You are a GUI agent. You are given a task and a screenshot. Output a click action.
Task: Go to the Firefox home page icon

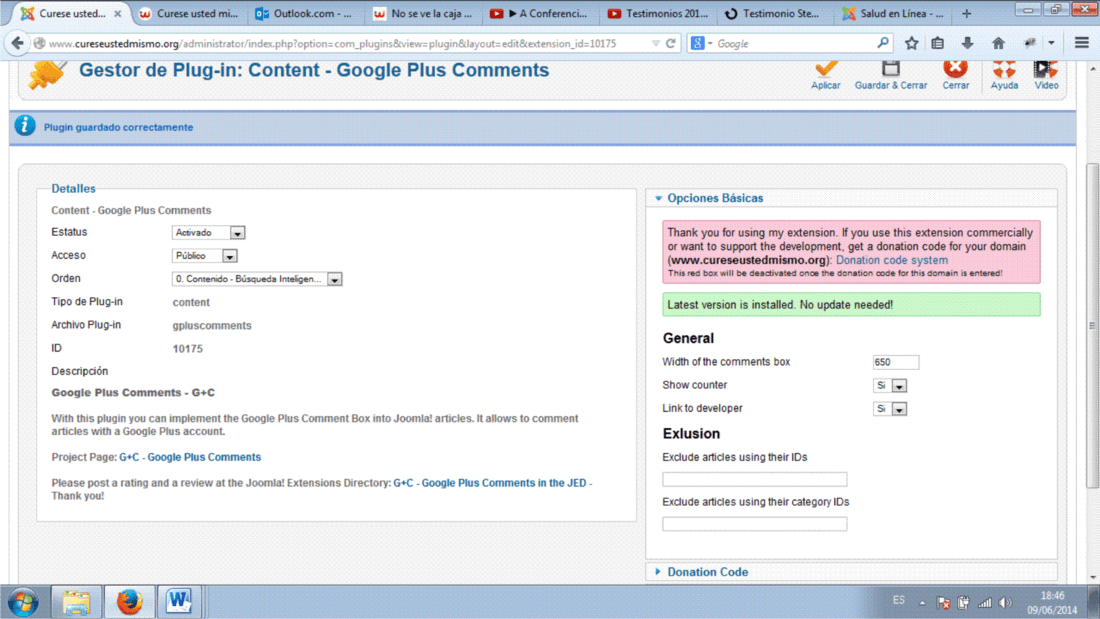click(998, 44)
